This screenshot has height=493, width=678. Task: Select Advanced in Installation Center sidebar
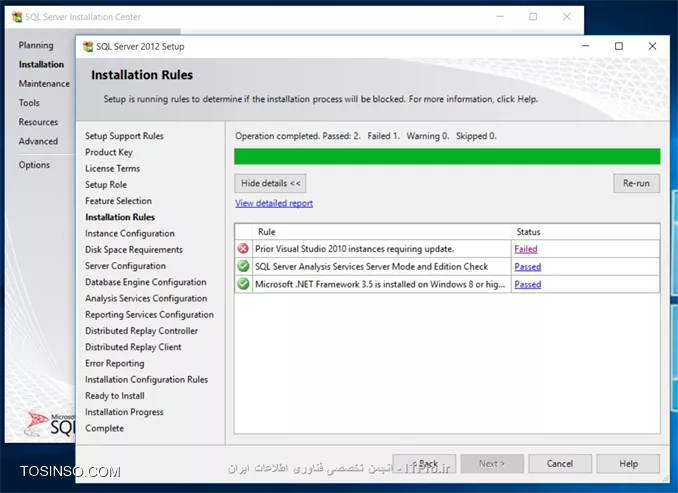[38, 141]
